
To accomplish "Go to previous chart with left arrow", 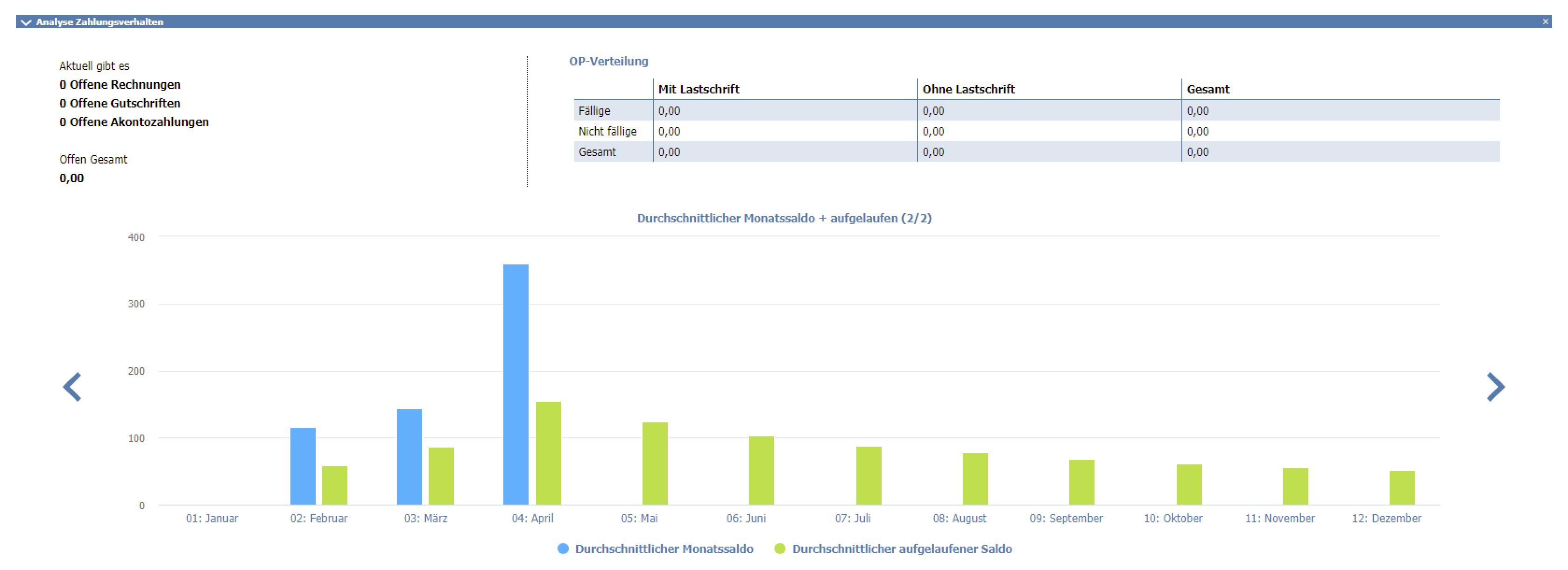I will [72, 387].
